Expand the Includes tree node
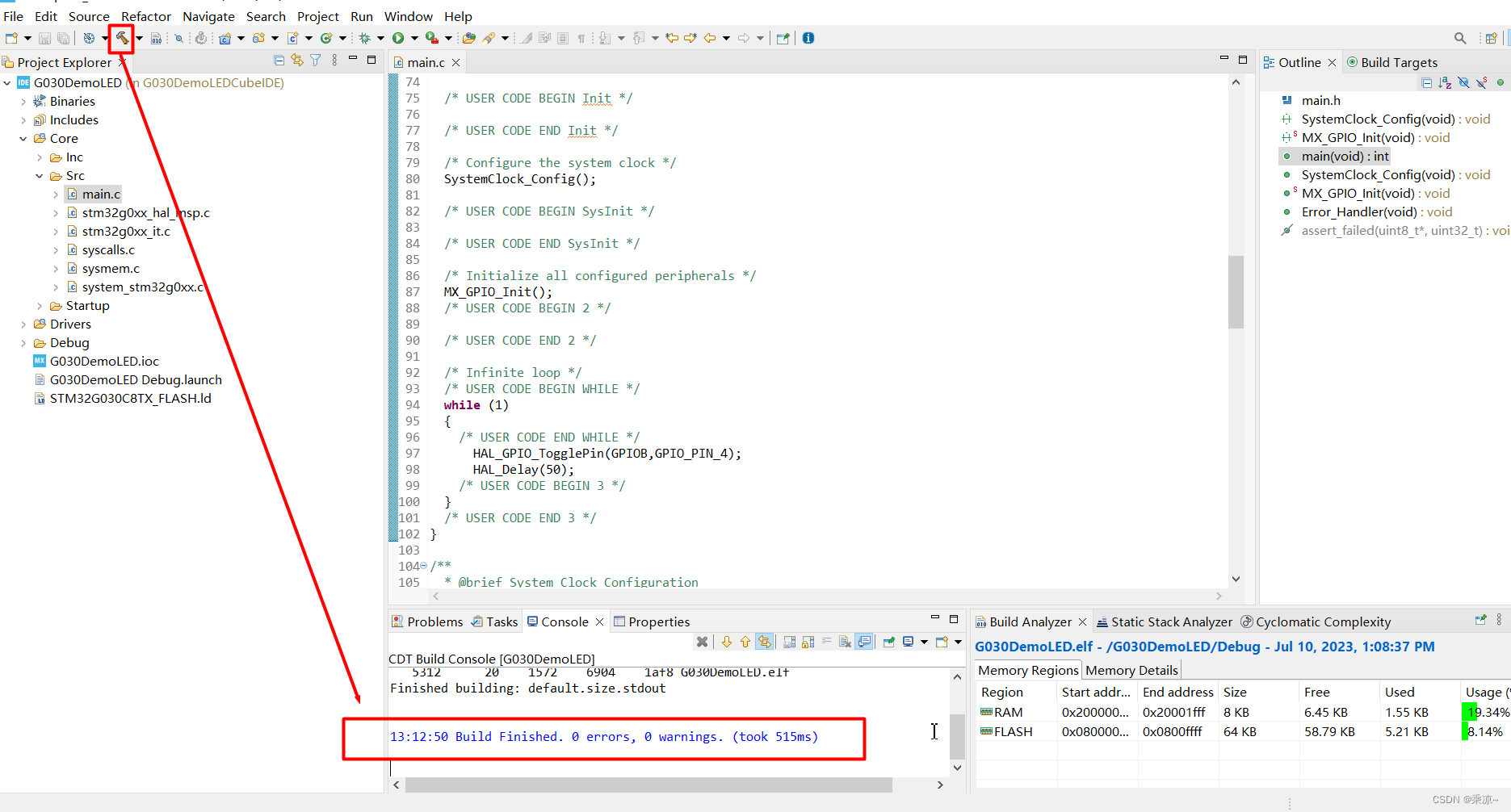The width and height of the screenshot is (1511, 812). (x=23, y=119)
